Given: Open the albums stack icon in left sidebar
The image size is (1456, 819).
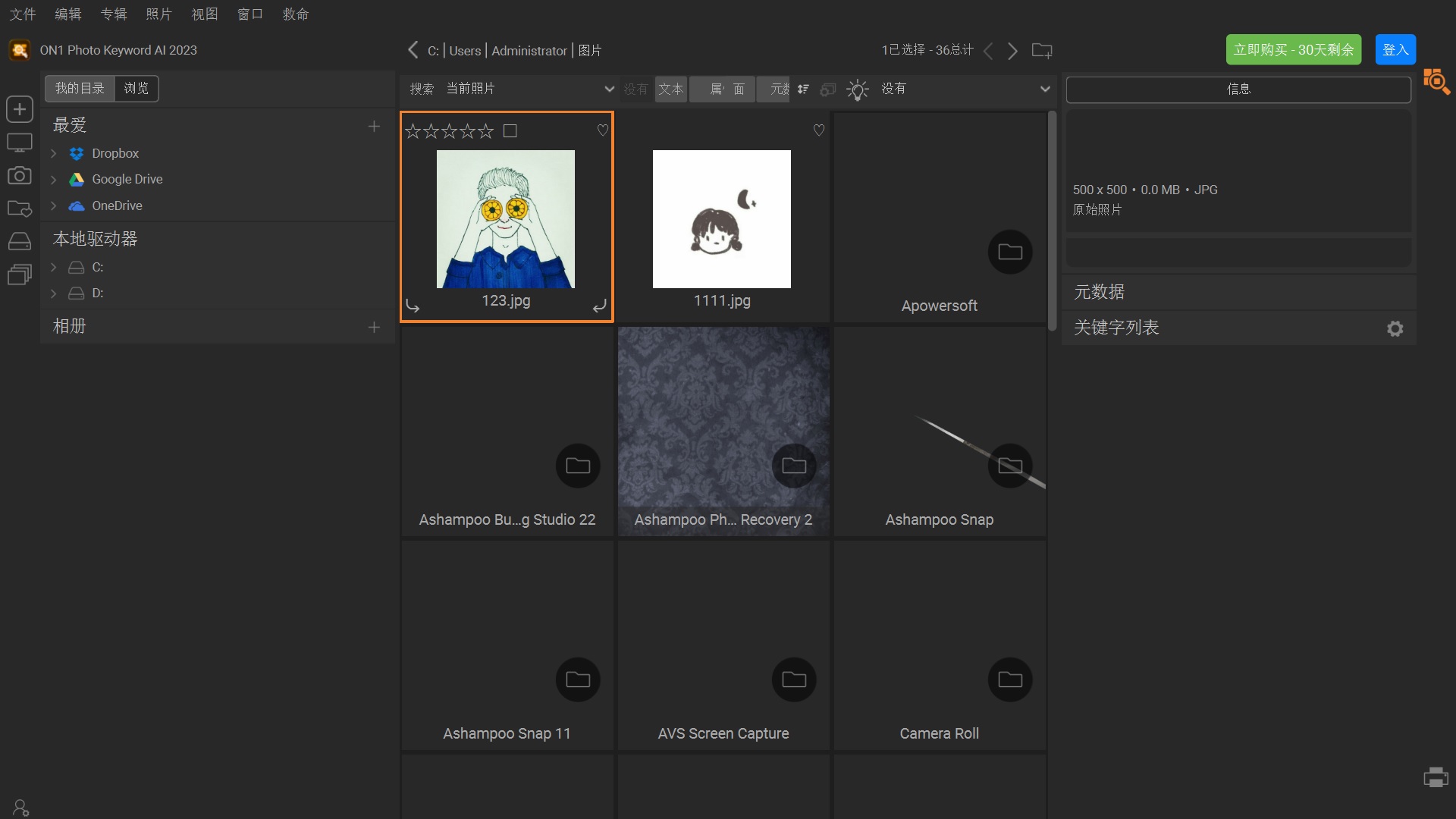Looking at the screenshot, I should (x=20, y=274).
